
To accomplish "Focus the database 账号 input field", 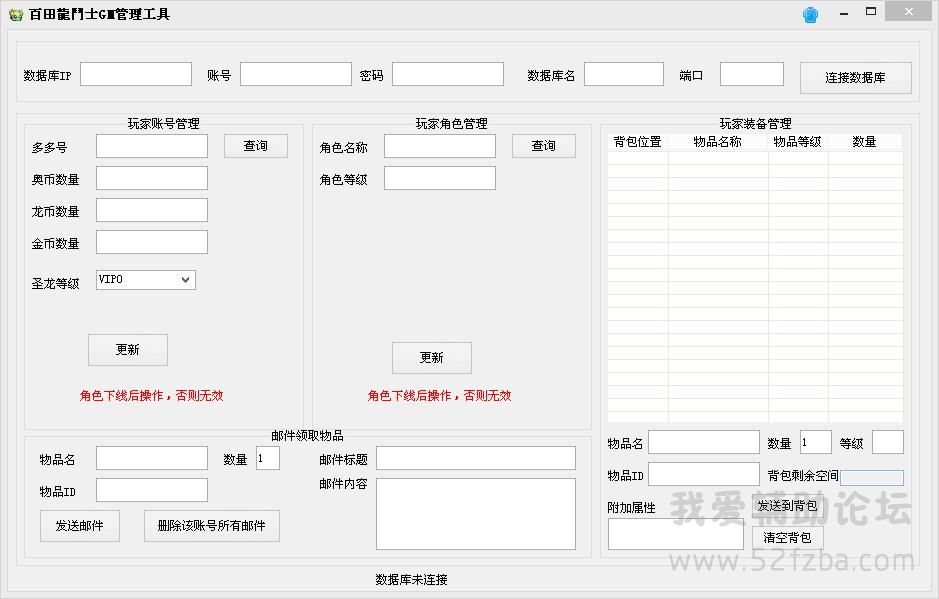I will coord(296,74).
